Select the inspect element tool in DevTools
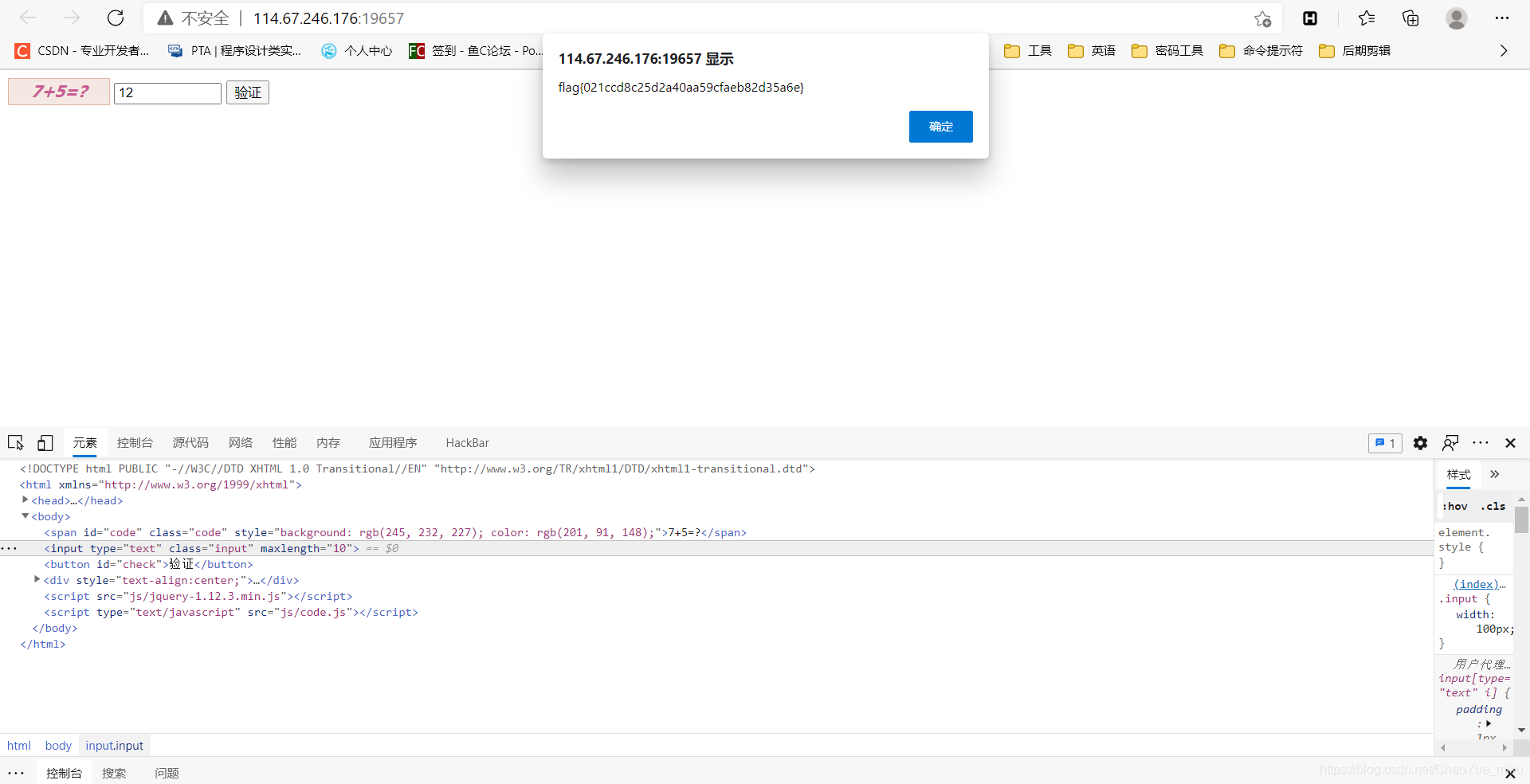Screen dimensions: 1530x784 [x=15, y=443]
